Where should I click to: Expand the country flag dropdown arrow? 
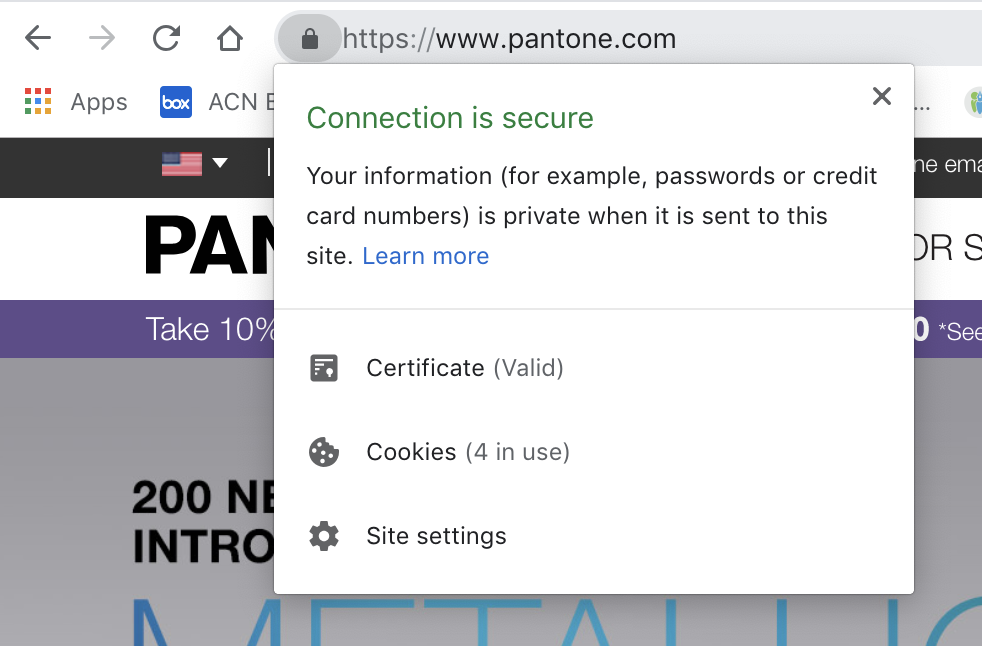220,163
